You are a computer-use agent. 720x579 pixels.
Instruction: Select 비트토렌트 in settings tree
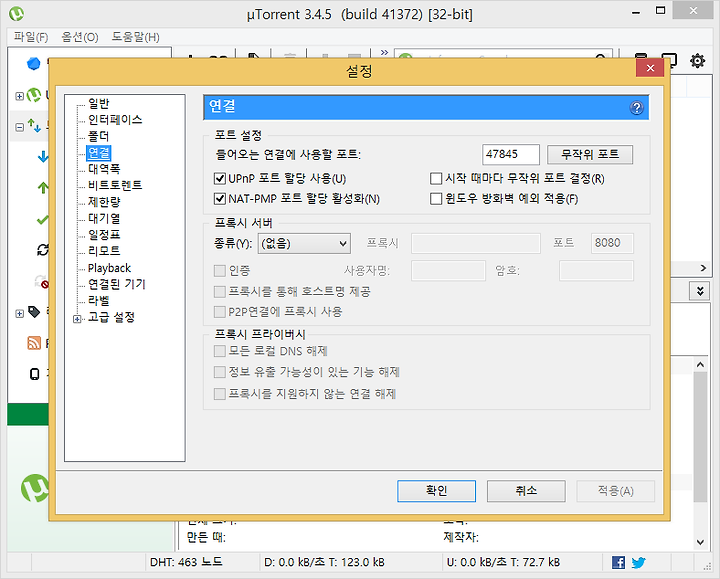(x=115, y=186)
